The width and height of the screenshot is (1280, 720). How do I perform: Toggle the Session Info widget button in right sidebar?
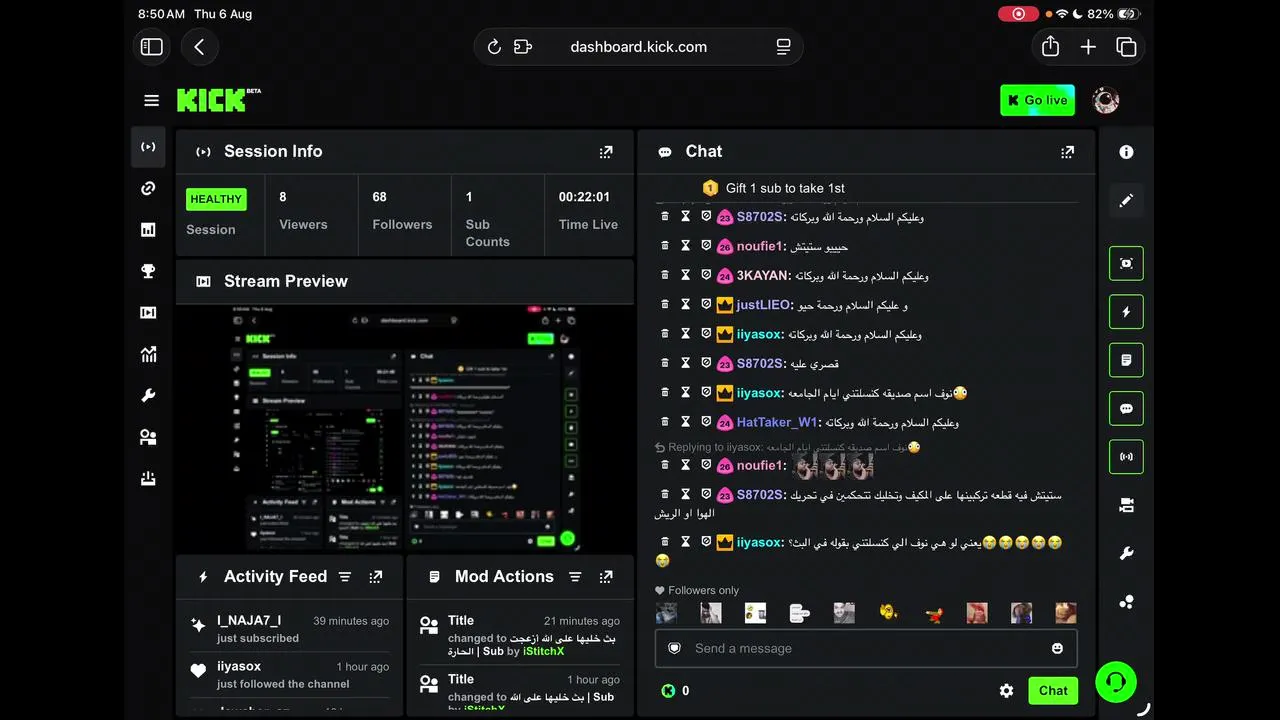[x=1126, y=457]
